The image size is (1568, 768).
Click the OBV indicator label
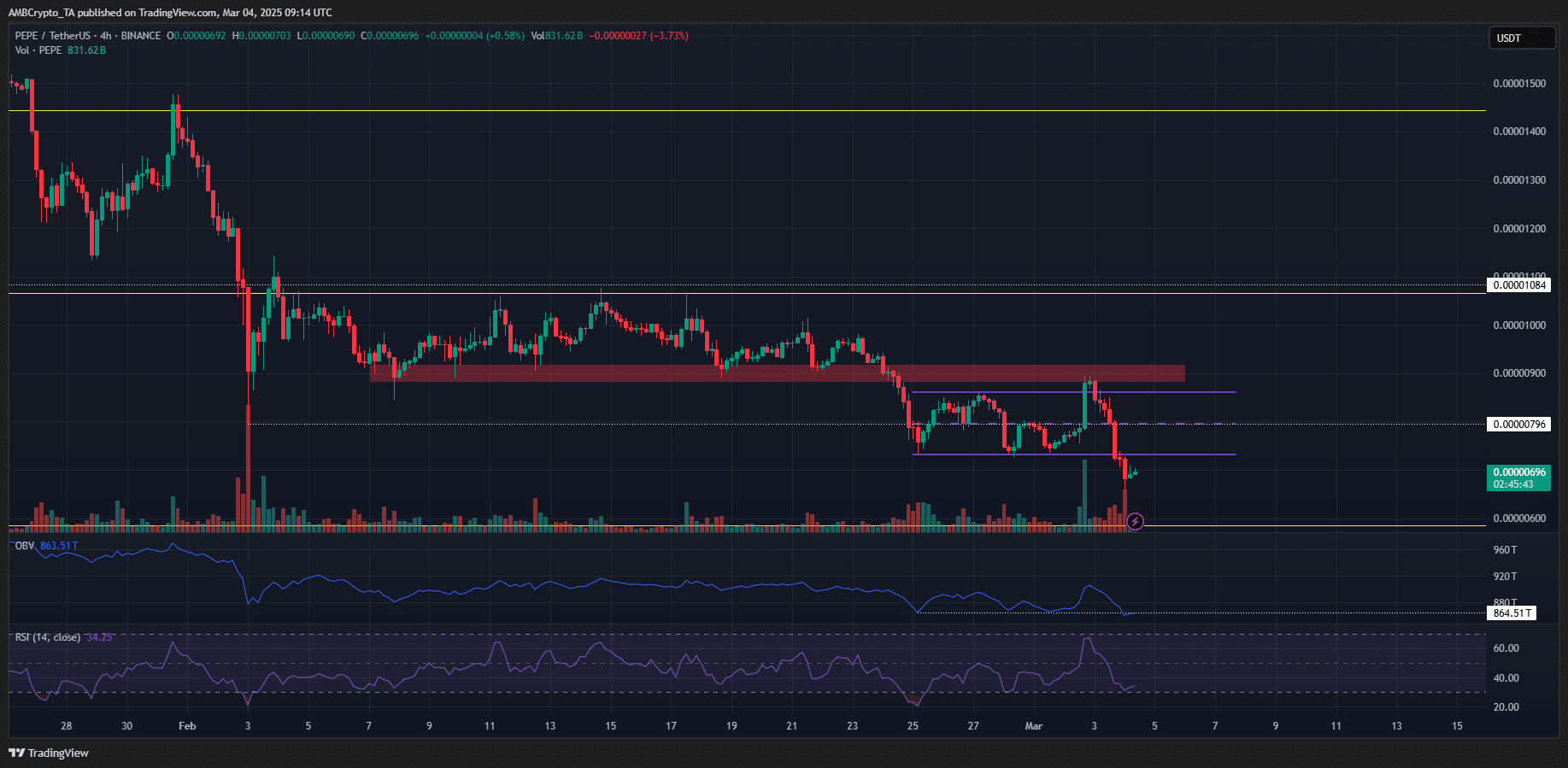[25, 545]
